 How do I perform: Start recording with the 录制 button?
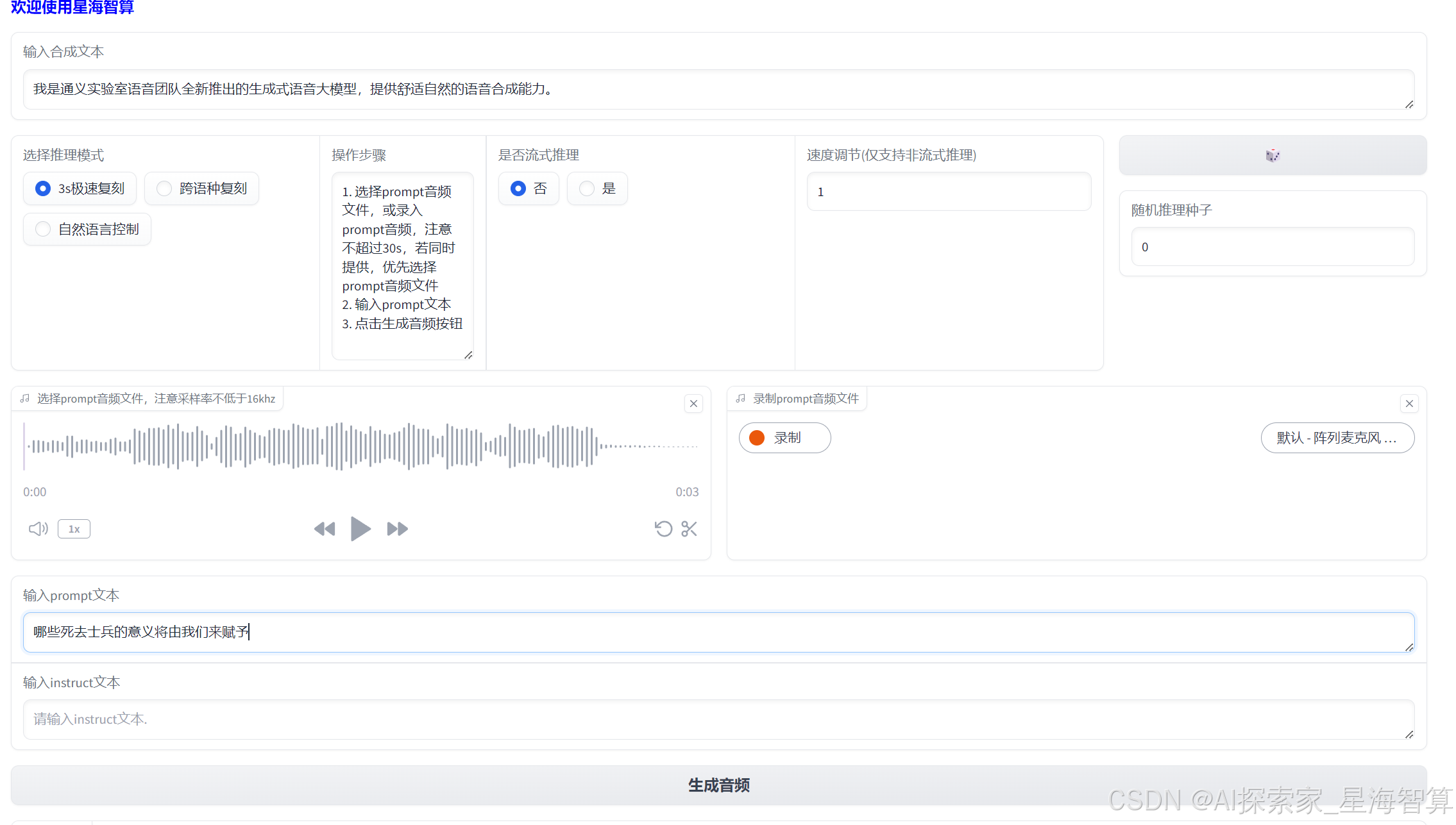tap(784, 438)
